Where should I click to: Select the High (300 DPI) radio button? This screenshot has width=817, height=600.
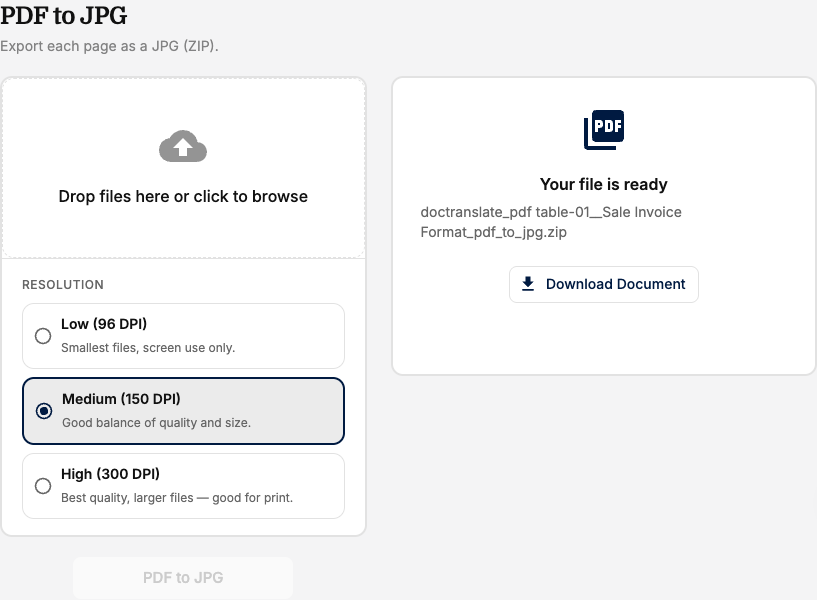[43, 486]
